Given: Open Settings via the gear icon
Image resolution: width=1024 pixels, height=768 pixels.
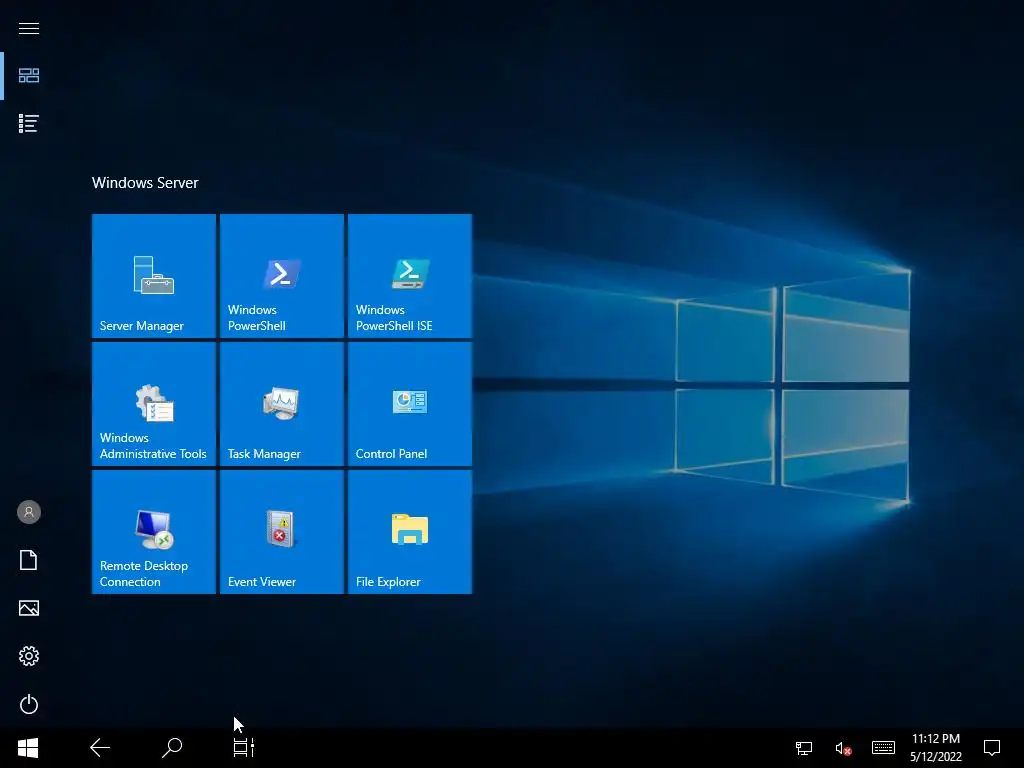Looking at the screenshot, I should [29, 656].
